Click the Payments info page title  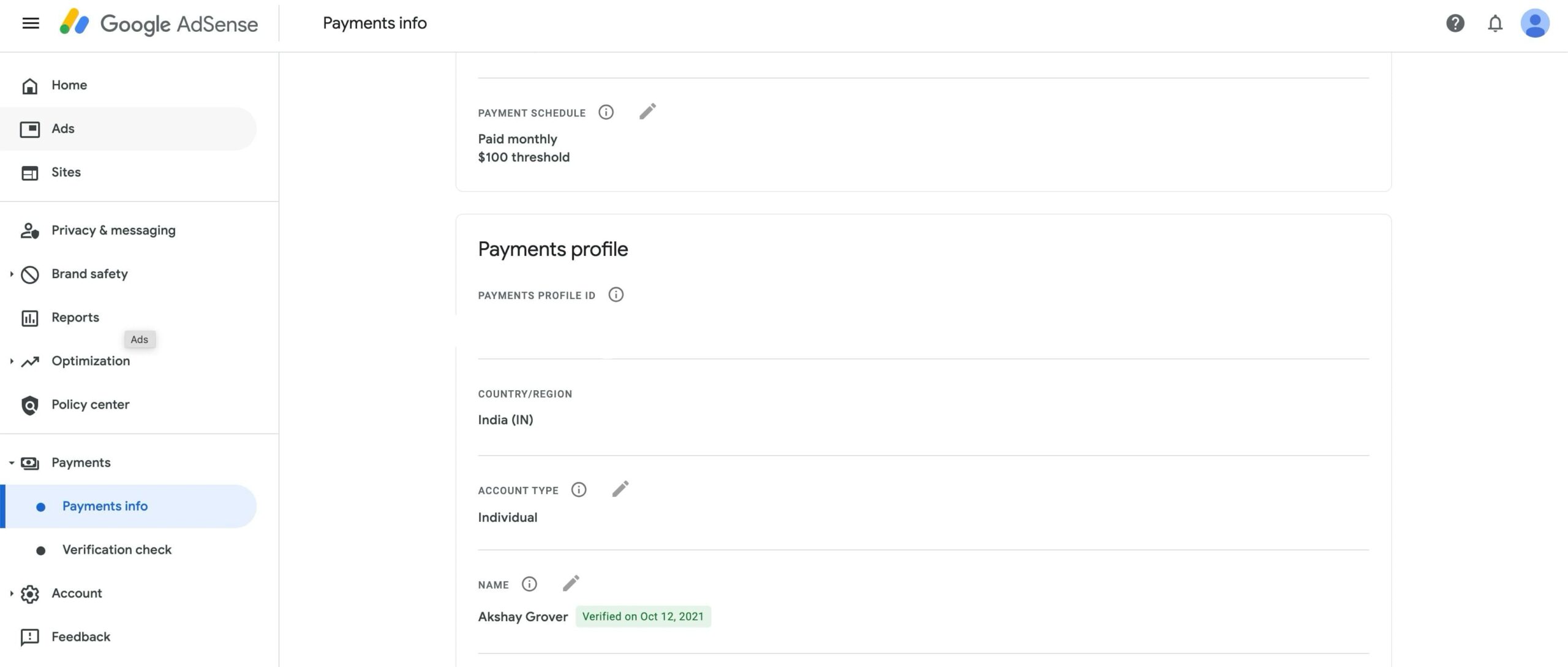coord(375,23)
